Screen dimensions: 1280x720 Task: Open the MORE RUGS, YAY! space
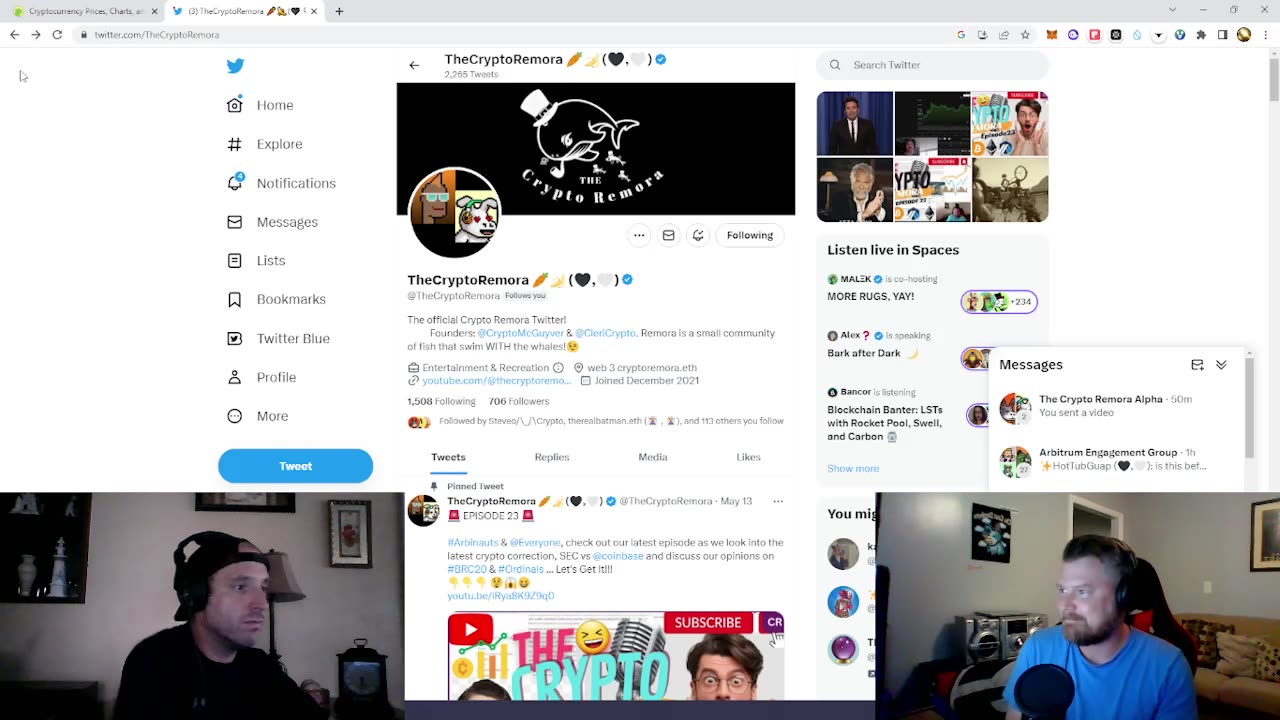tap(870, 296)
